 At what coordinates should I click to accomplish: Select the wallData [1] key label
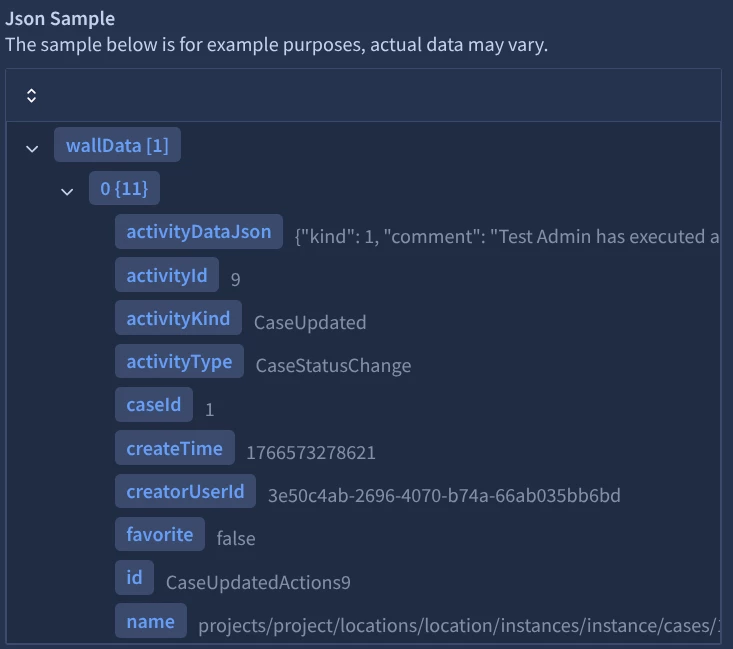point(117,146)
